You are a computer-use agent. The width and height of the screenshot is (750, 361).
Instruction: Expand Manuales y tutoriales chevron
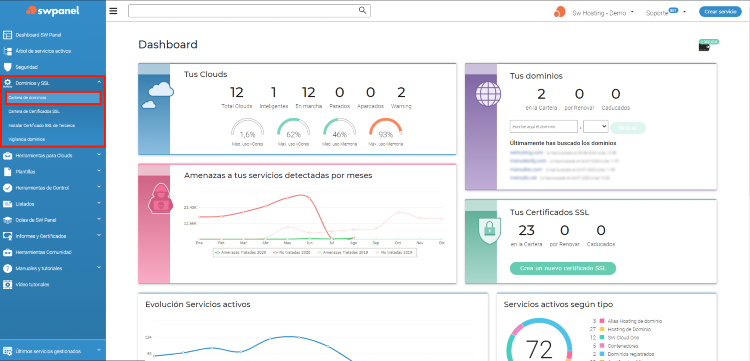(x=99, y=267)
